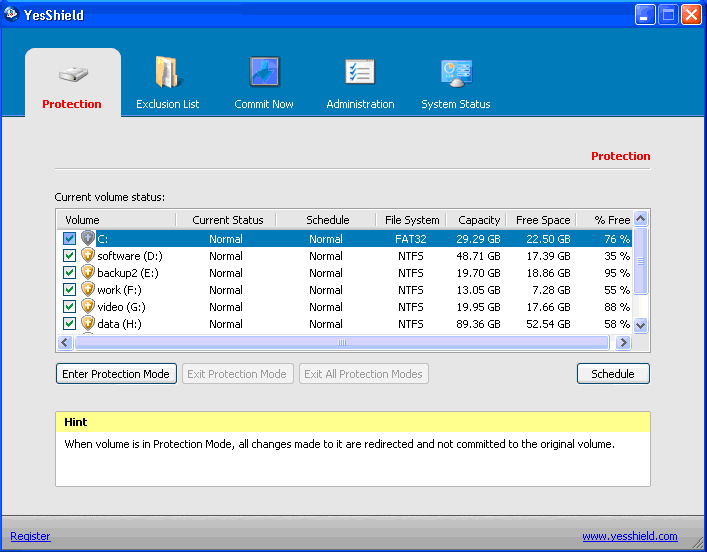This screenshot has height=552, width=707.
Task: Click the volume list scroll up arrow
Action: [640, 219]
